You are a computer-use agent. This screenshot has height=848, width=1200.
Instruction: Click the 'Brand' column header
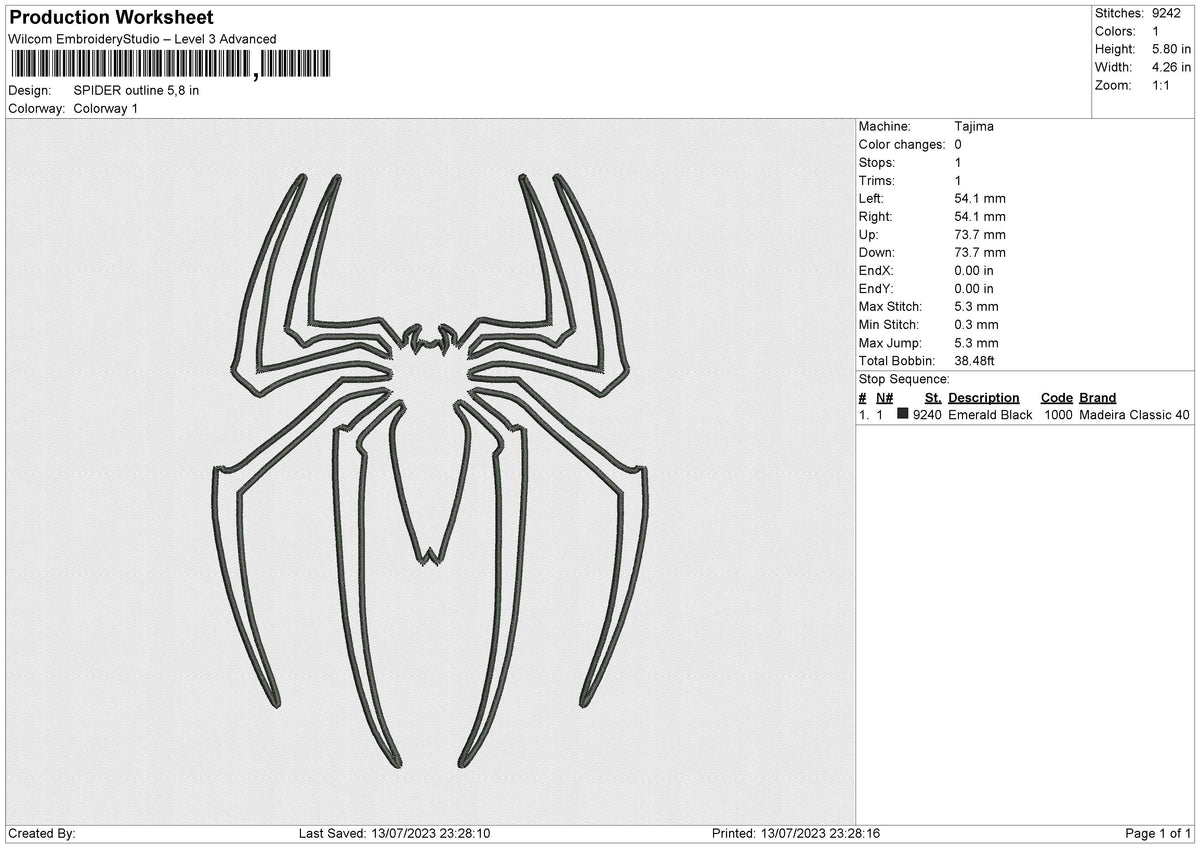click(1097, 398)
